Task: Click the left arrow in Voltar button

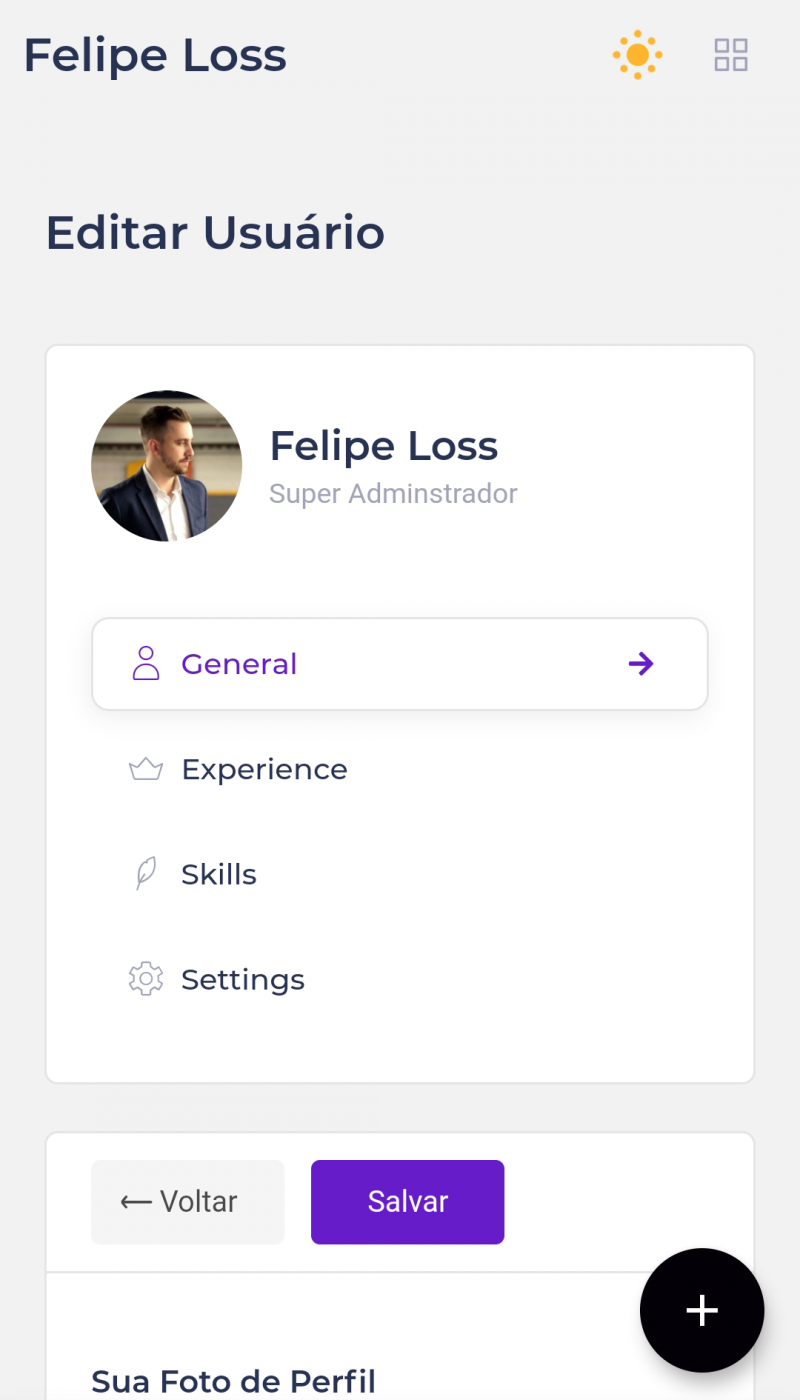Action: (136, 1202)
